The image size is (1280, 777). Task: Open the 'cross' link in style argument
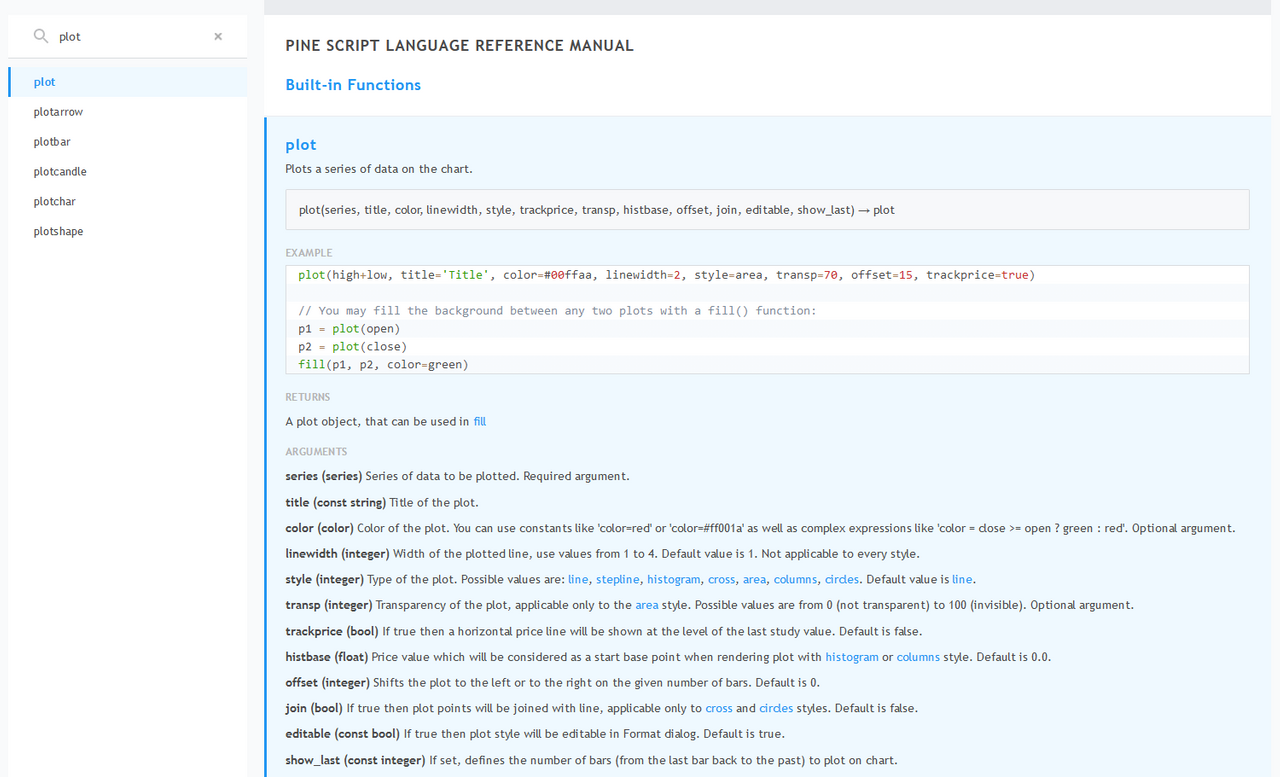point(721,580)
